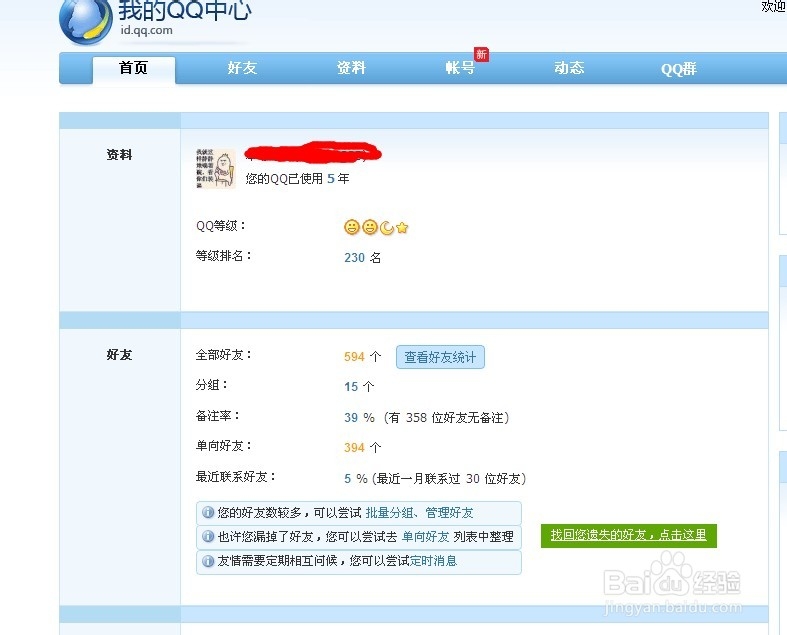The width and height of the screenshot is (787, 635).
Task: Open the QQ群 navigation tab
Action: (x=679, y=69)
